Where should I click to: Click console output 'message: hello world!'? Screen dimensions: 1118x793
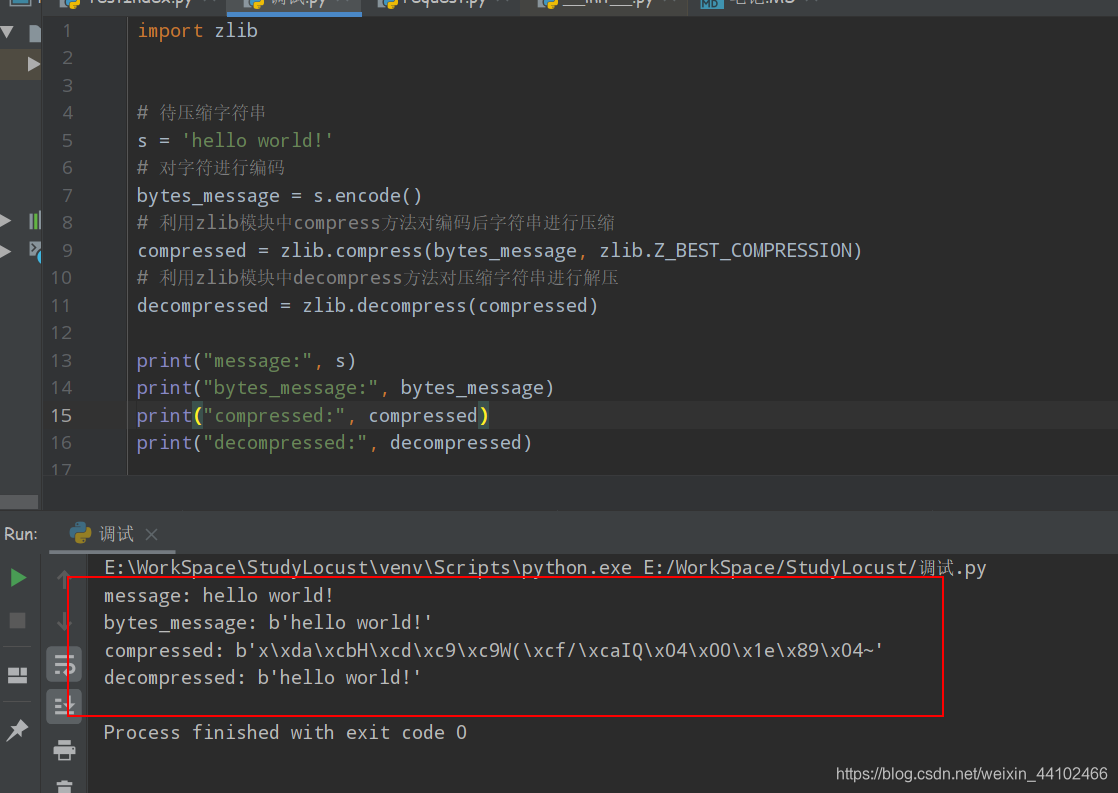coord(219,595)
